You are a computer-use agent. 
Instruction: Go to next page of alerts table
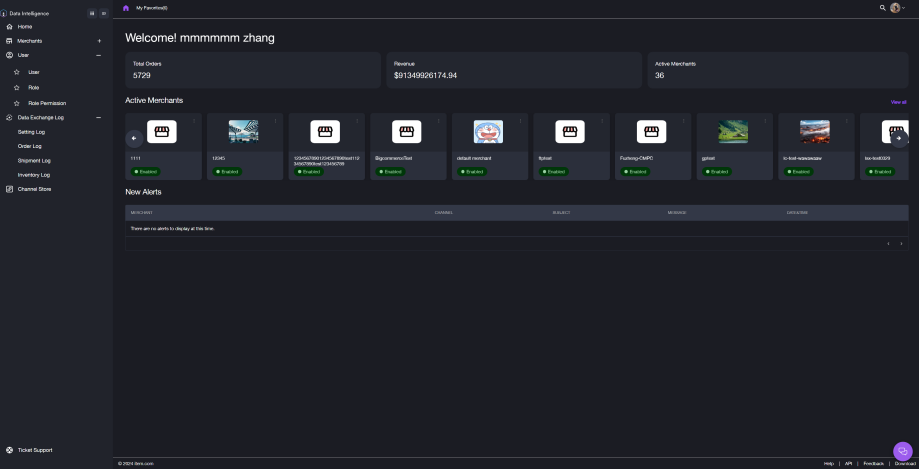901,243
